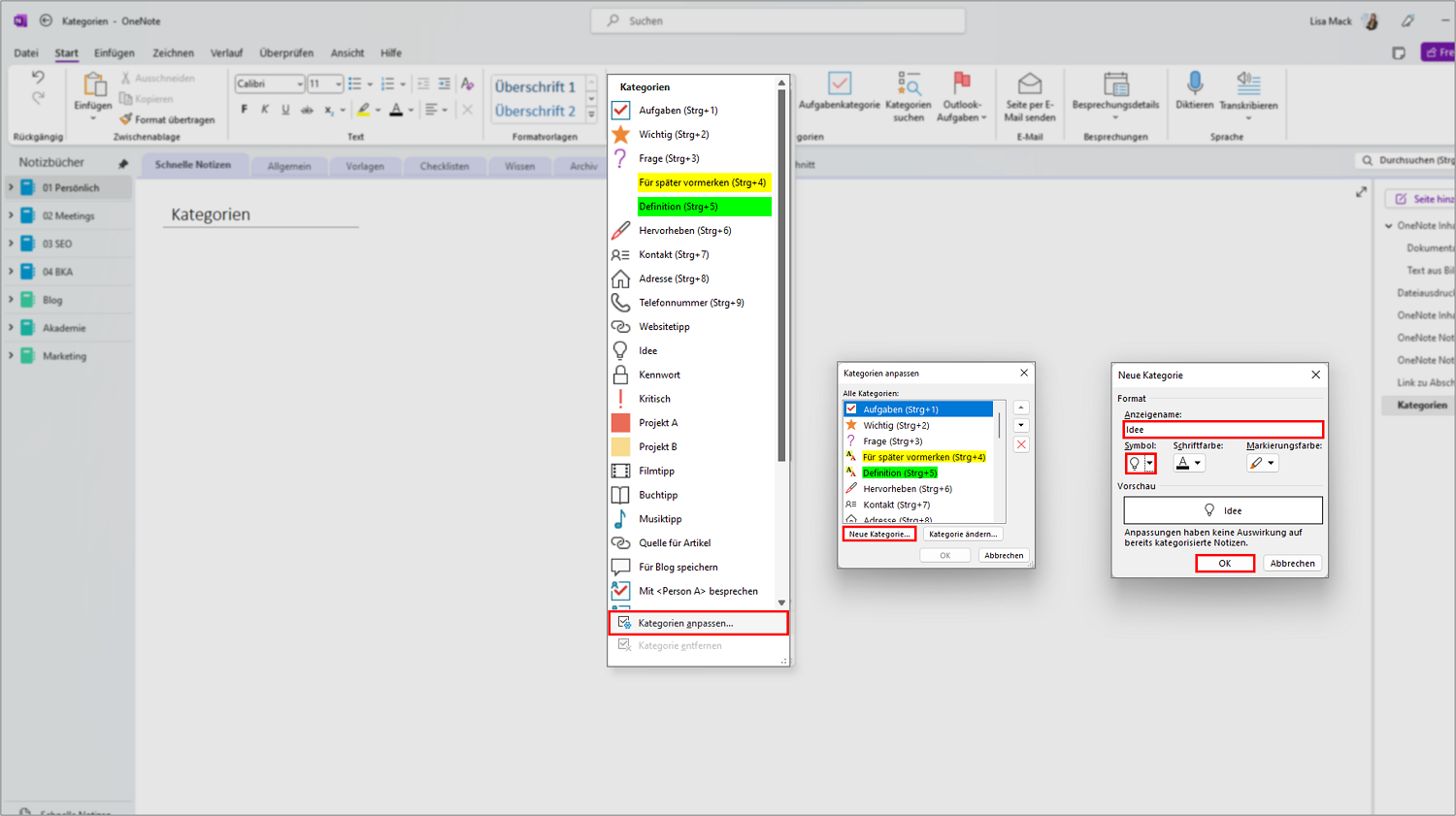Confirm Neue Kategorie dialog with OK

click(1225, 563)
